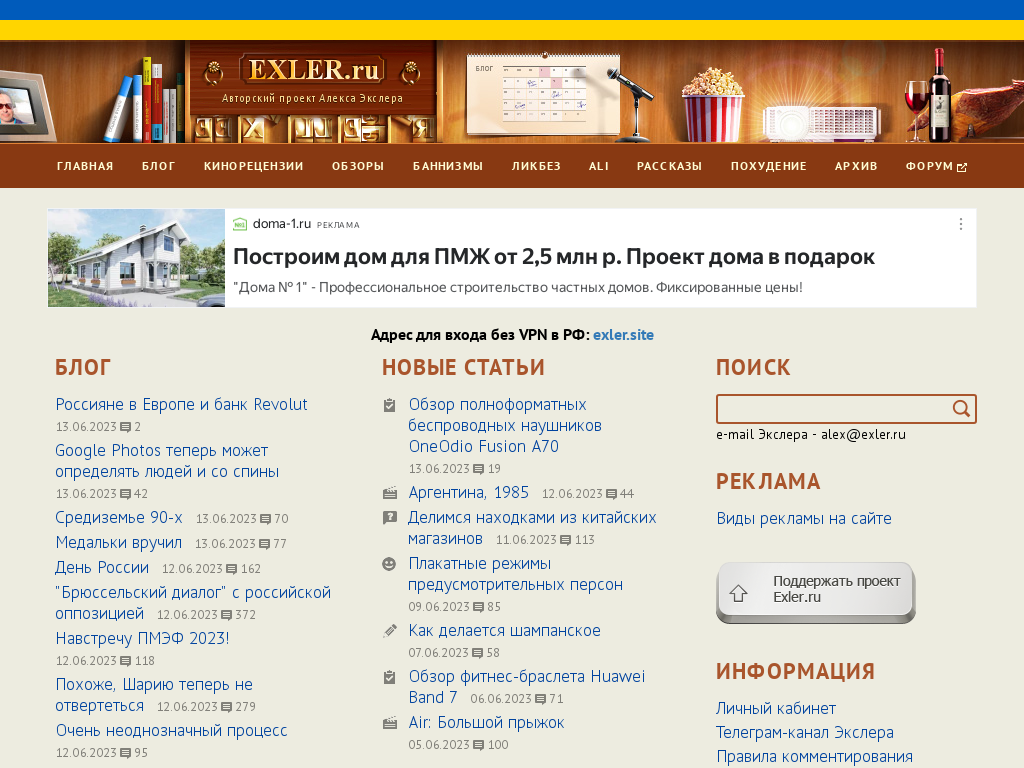The image size is (1024, 768).
Task: Follow the exler.site link
Action: pyautogui.click(x=623, y=335)
